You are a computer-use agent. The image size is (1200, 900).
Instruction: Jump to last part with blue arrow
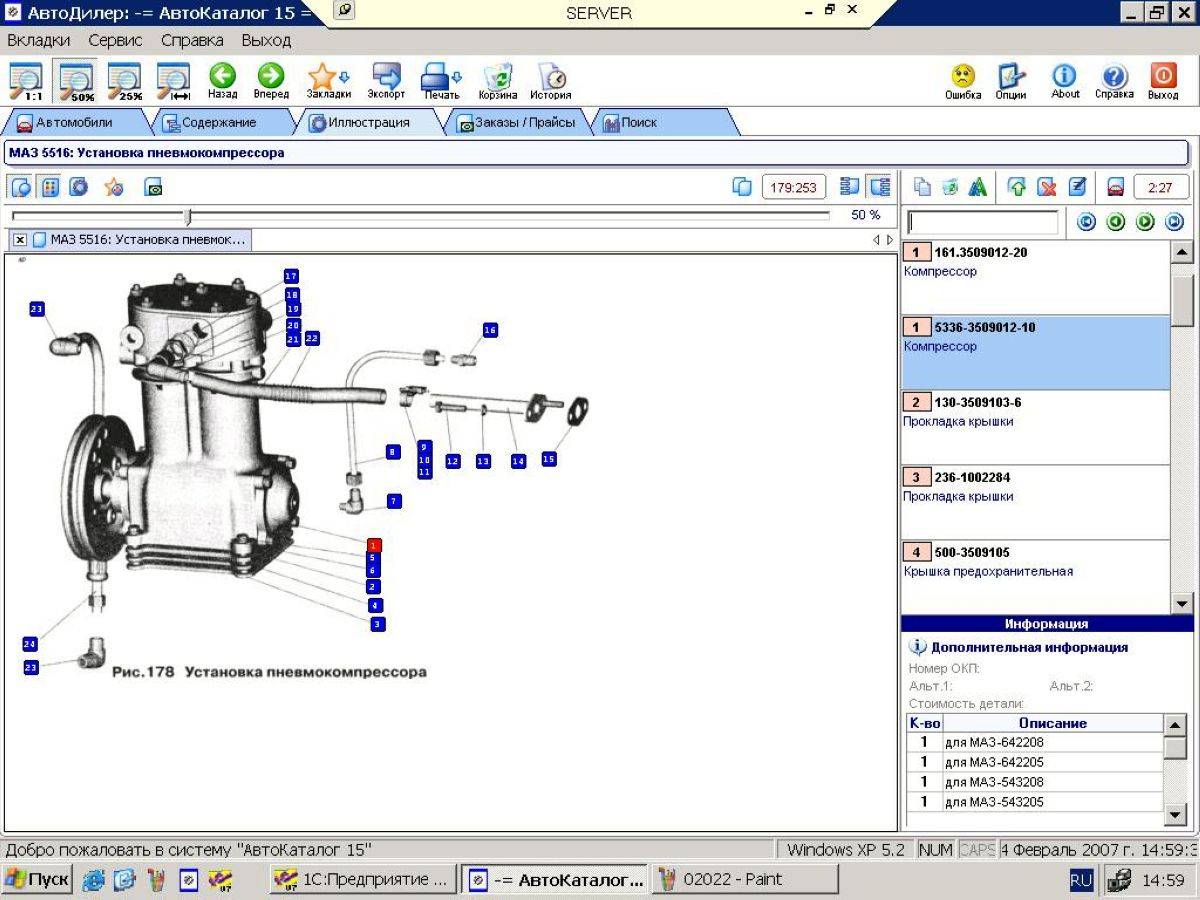(x=1174, y=222)
